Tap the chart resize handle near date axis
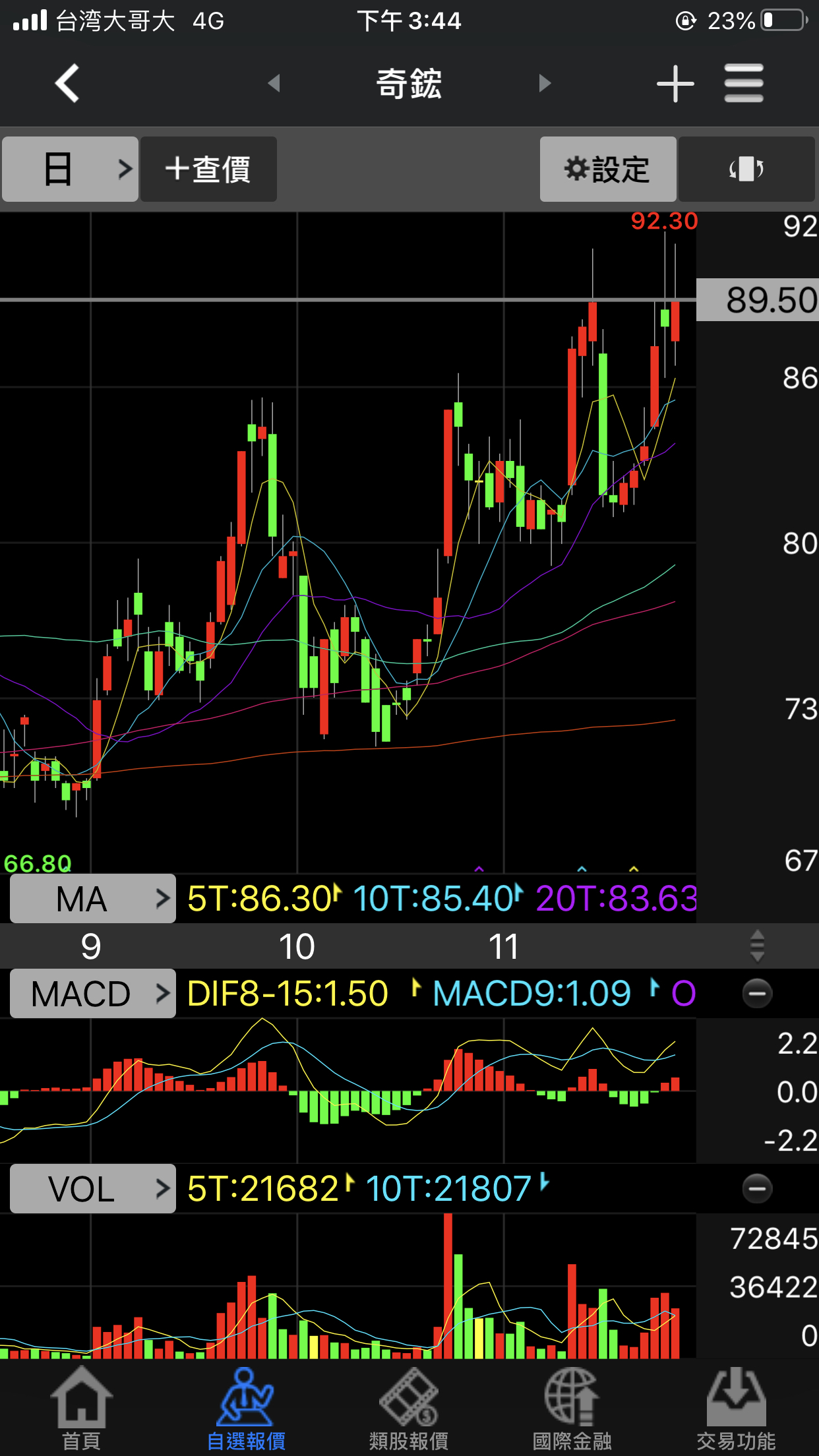 click(757, 946)
